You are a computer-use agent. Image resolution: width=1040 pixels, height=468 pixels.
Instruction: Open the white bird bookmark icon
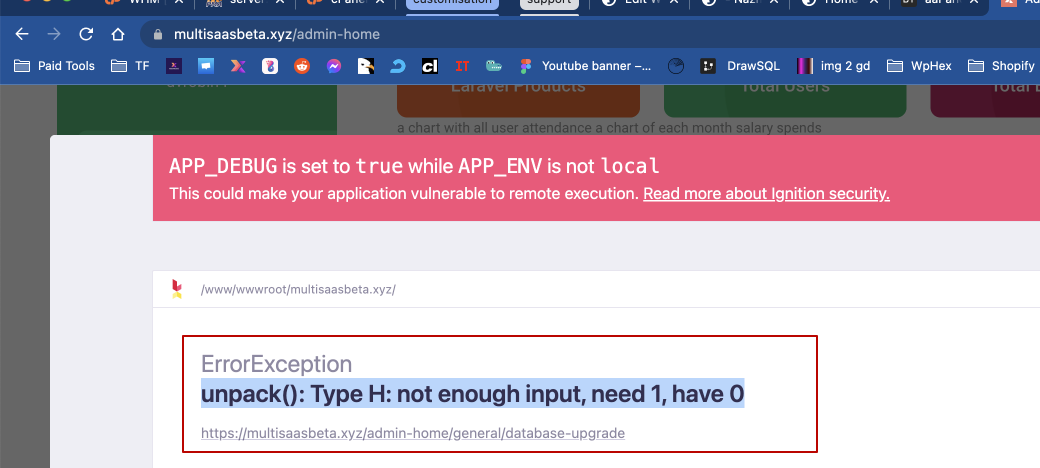tap(366, 66)
